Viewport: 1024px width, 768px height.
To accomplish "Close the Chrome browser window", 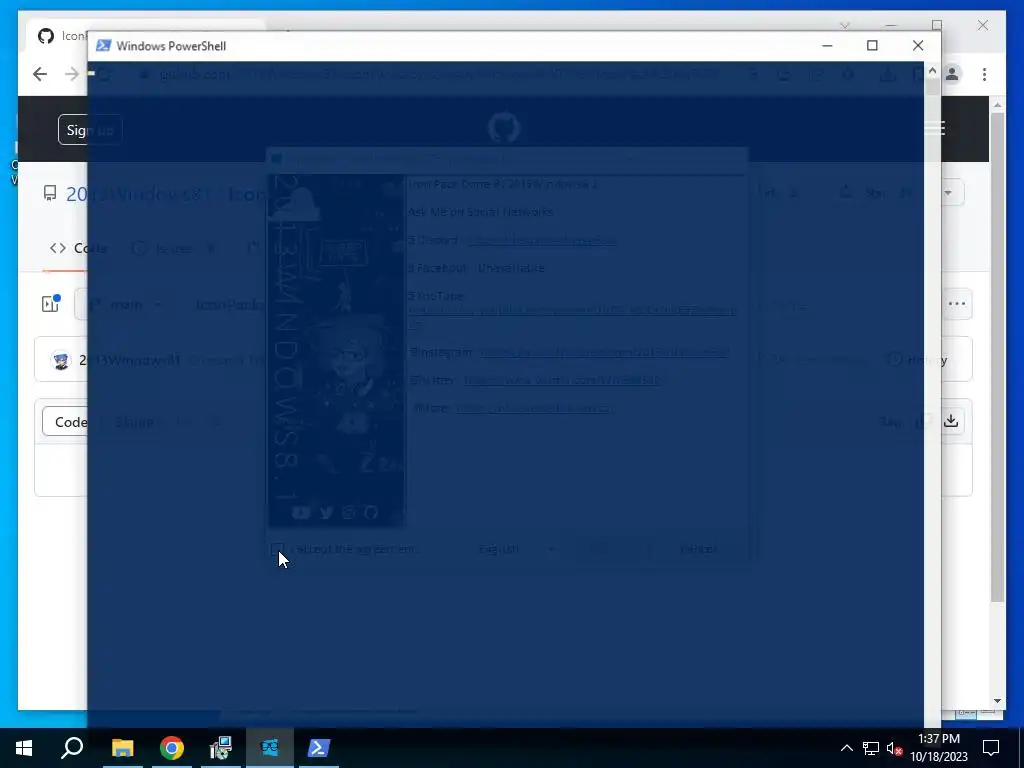I will (983, 25).
